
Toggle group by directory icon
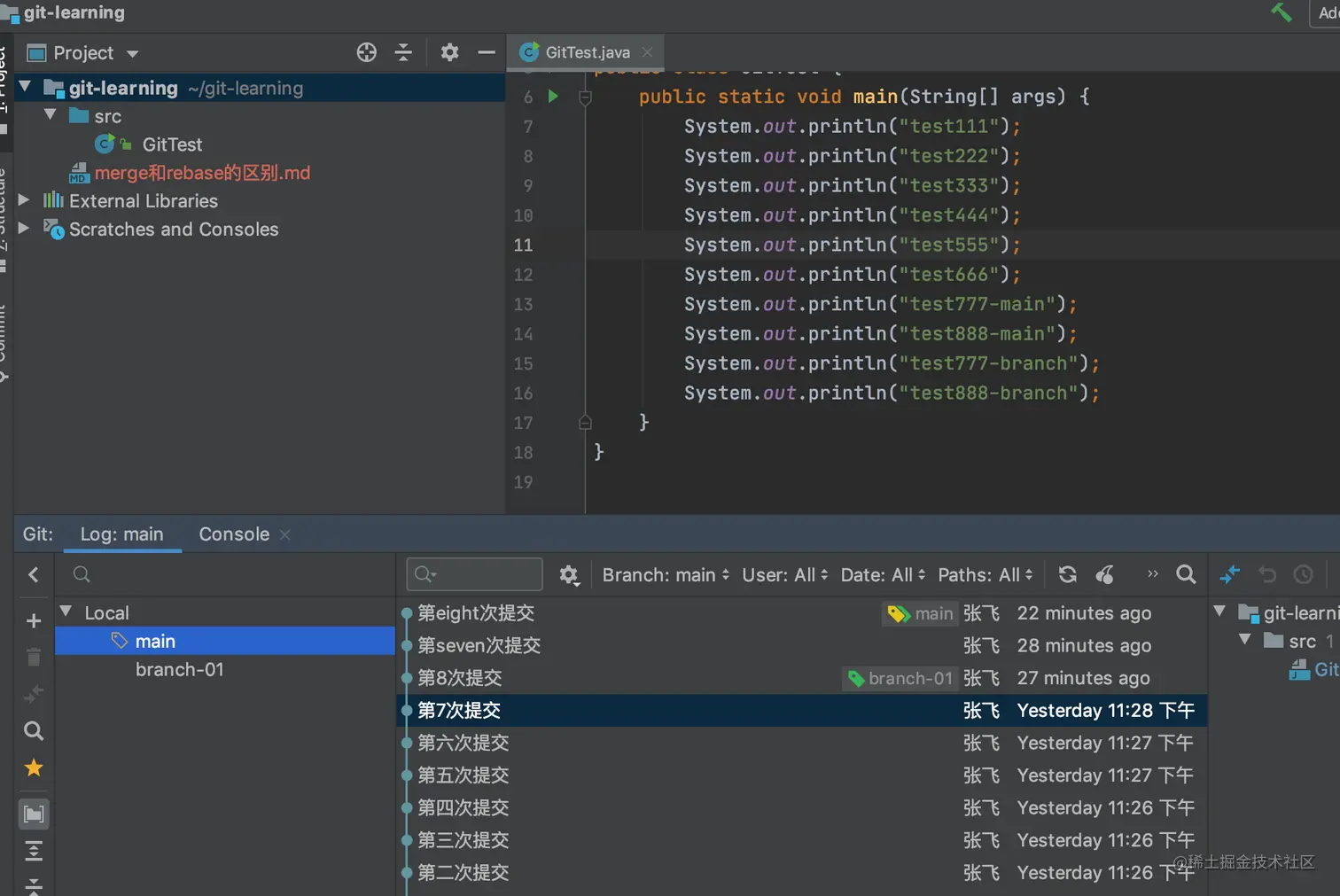click(34, 814)
